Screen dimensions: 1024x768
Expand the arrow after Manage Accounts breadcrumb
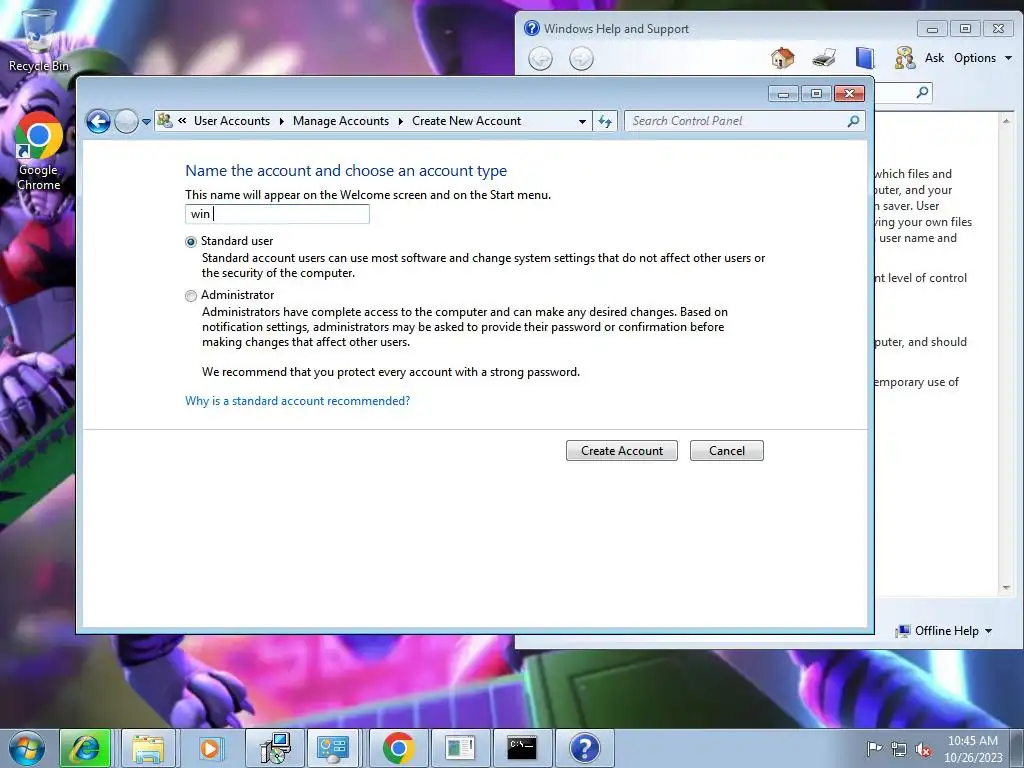[x=400, y=121]
